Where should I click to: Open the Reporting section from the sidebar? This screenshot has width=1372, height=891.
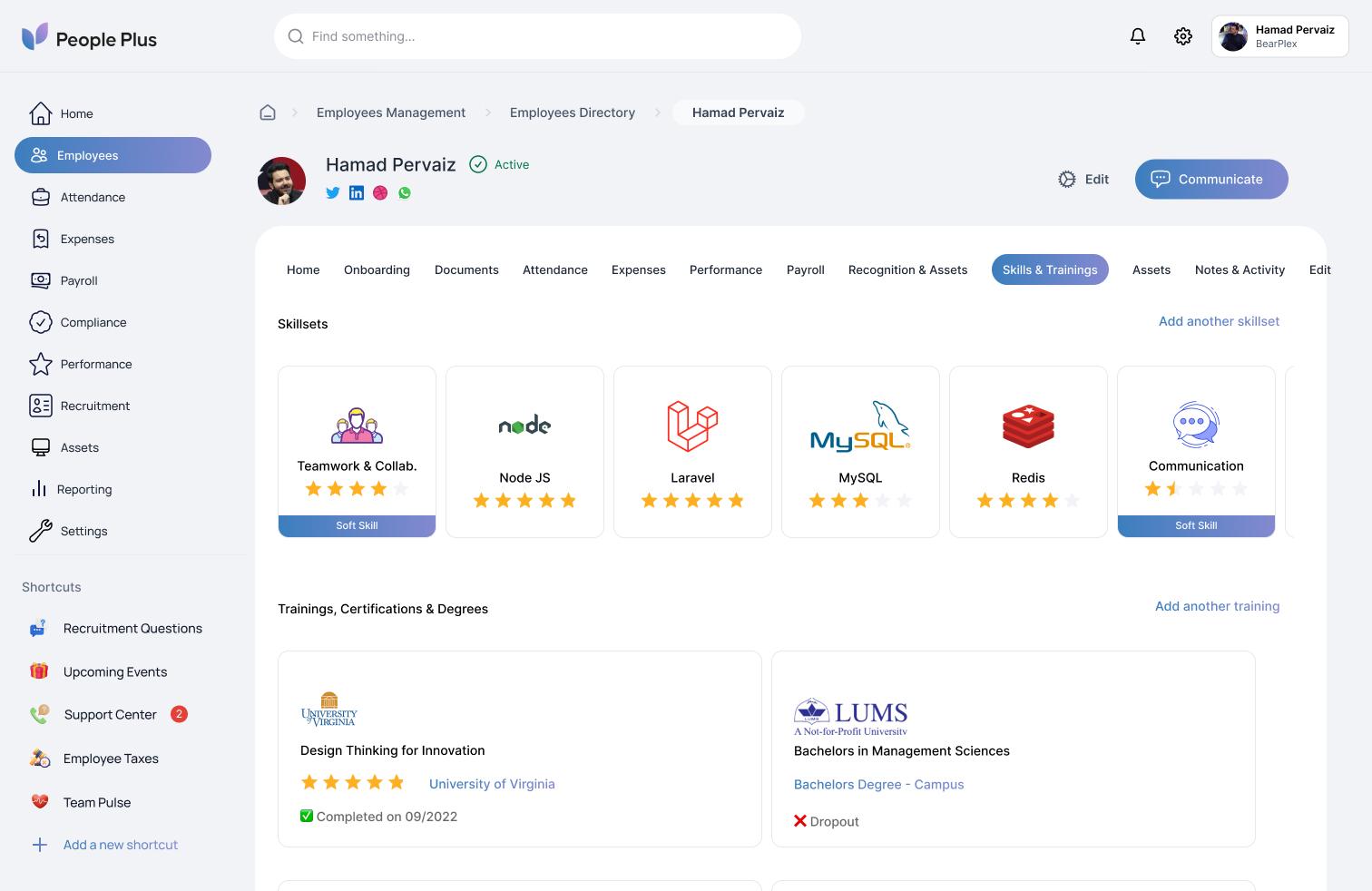coord(83,489)
